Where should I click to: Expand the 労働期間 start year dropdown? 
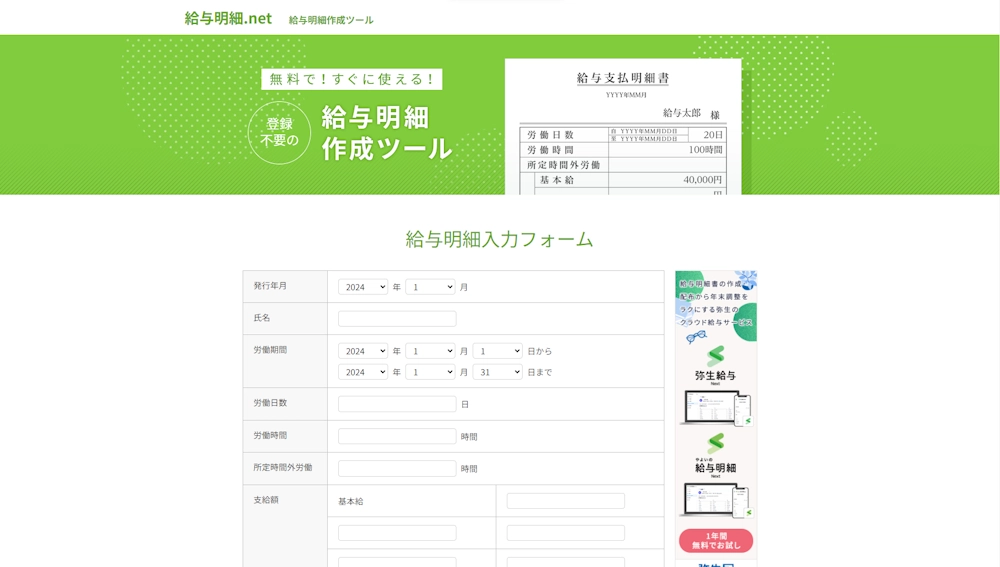point(362,351)
